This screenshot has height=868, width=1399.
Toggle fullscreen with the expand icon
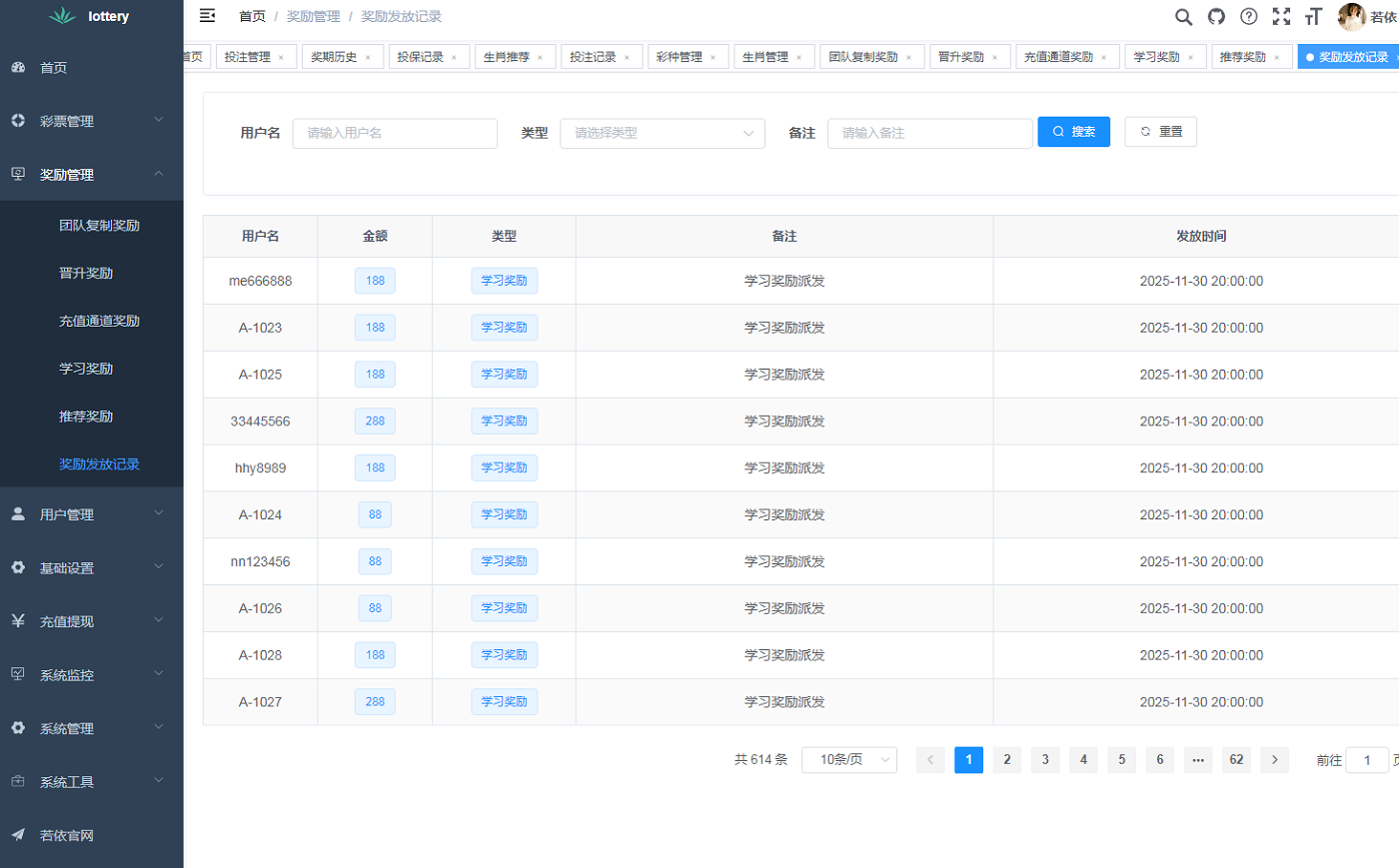coord(1281,17)
